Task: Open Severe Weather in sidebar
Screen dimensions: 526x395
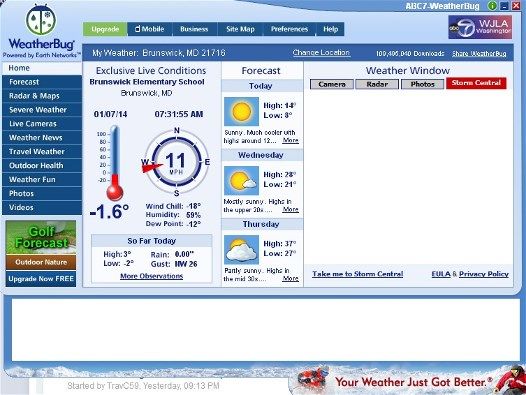Action: 42,110
